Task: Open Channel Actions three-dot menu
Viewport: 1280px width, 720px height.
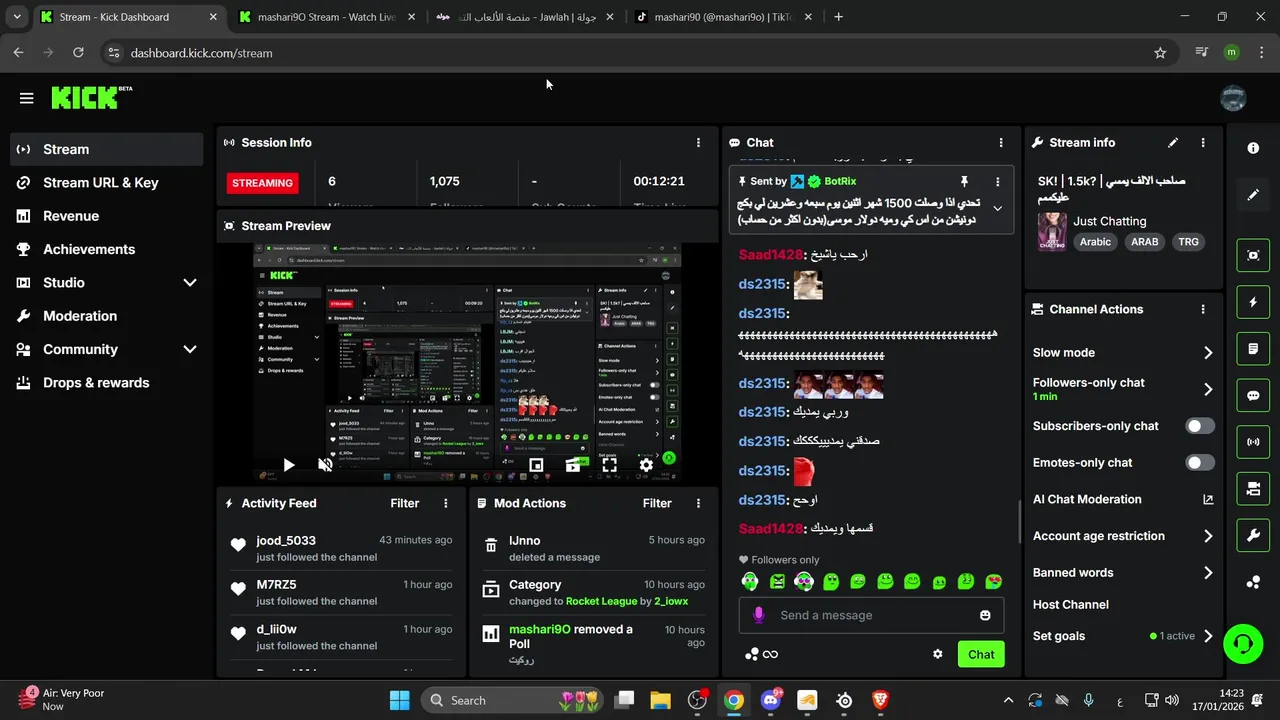Action: pyautogui.click(x=1203, y=310)
